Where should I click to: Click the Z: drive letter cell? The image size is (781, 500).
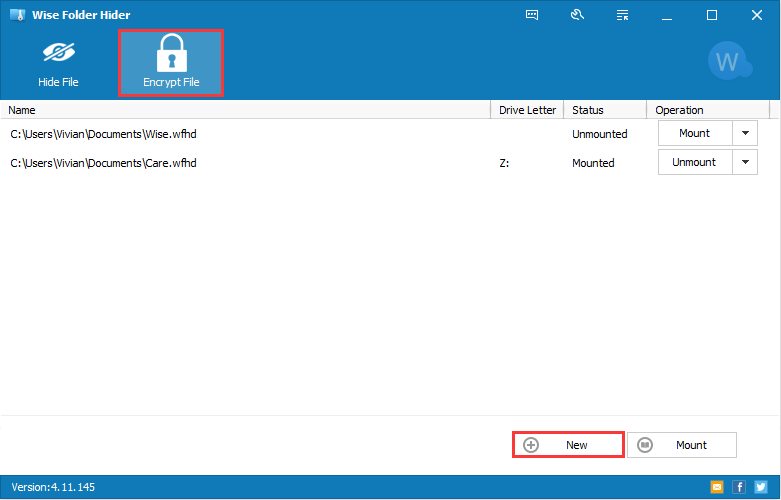tap(504, 163)
